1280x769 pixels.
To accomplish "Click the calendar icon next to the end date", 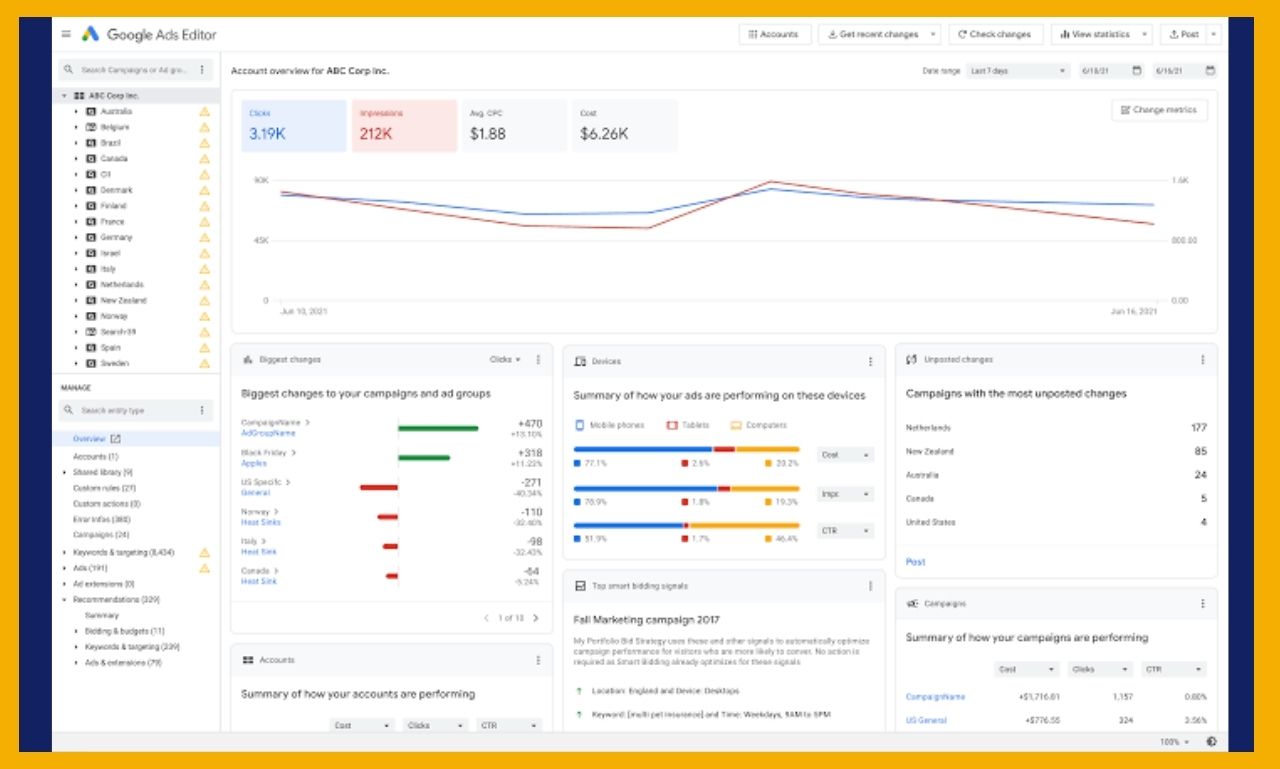I will (1210, 71).
